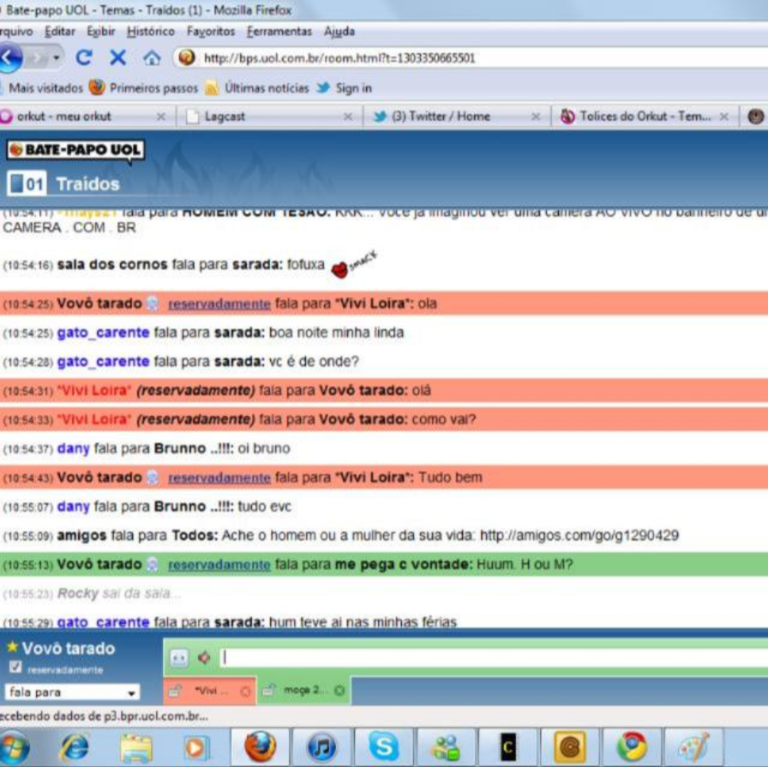Open Últimas notícias feed bookmark
Screen dimensions: 768x767
[258, 88]
